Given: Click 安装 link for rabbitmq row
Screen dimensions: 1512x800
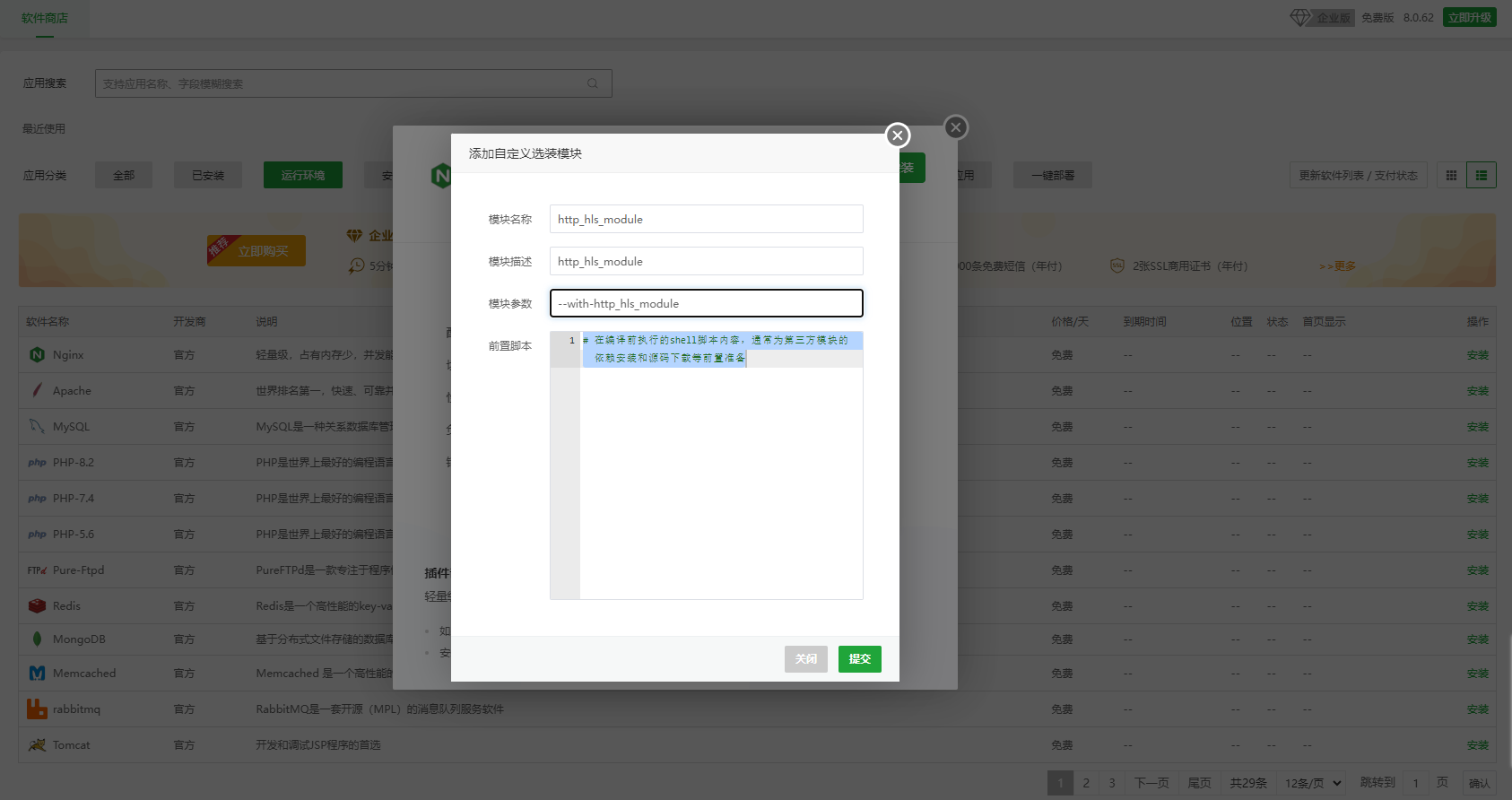Looking at the screenshot, I should click(1478, 709).
